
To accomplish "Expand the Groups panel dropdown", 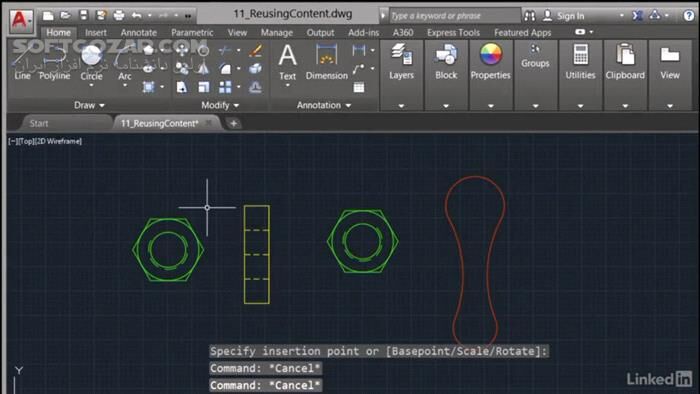I will click(x=535, y=106).
